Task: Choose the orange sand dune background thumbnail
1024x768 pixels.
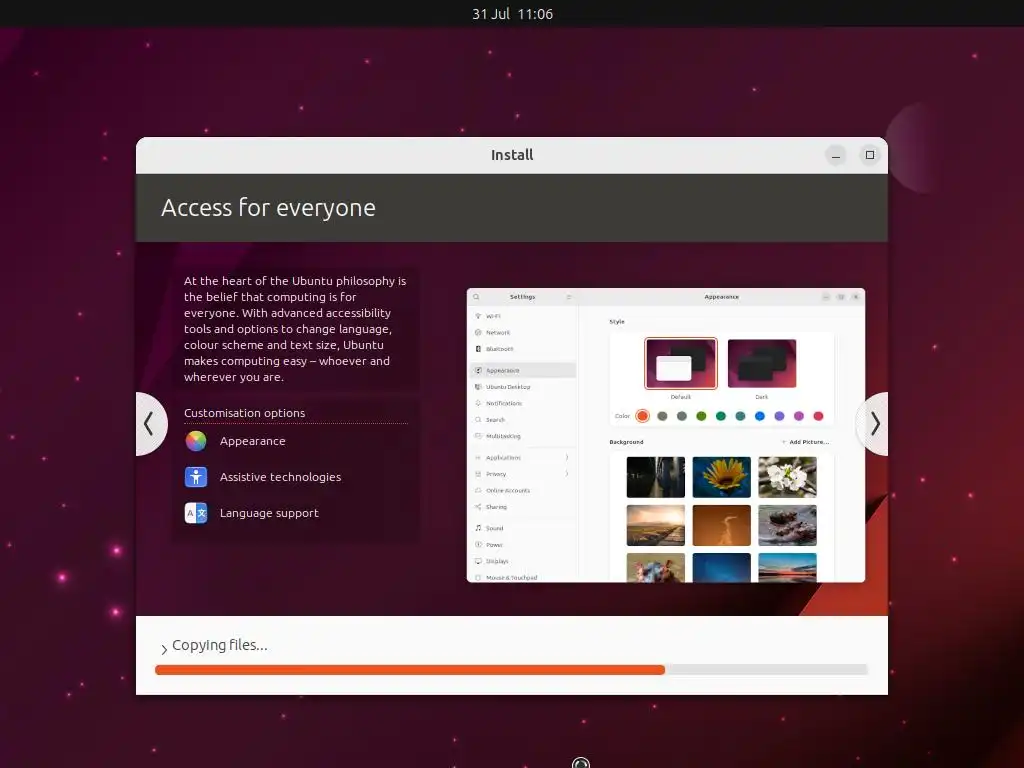Action: click(722, 525)
